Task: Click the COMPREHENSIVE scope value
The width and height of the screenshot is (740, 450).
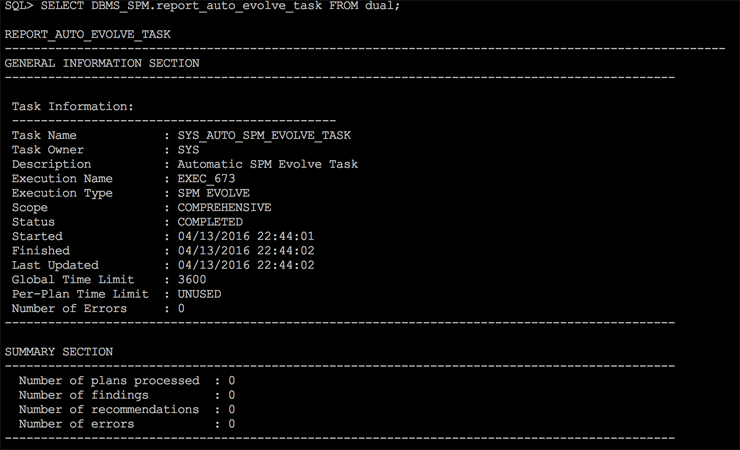Action: [x=224, y=208]
